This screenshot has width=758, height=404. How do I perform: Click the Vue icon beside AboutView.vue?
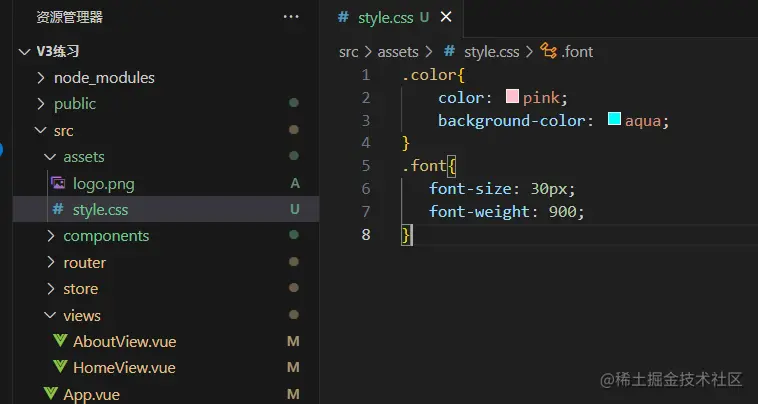pyautogui.click(x=60, y=341)
